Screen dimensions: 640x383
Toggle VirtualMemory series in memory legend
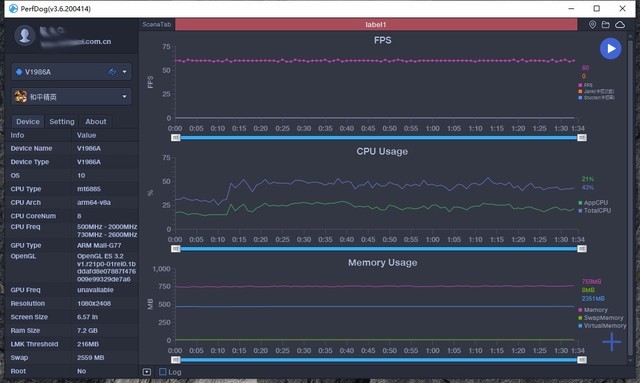[602, 325]
